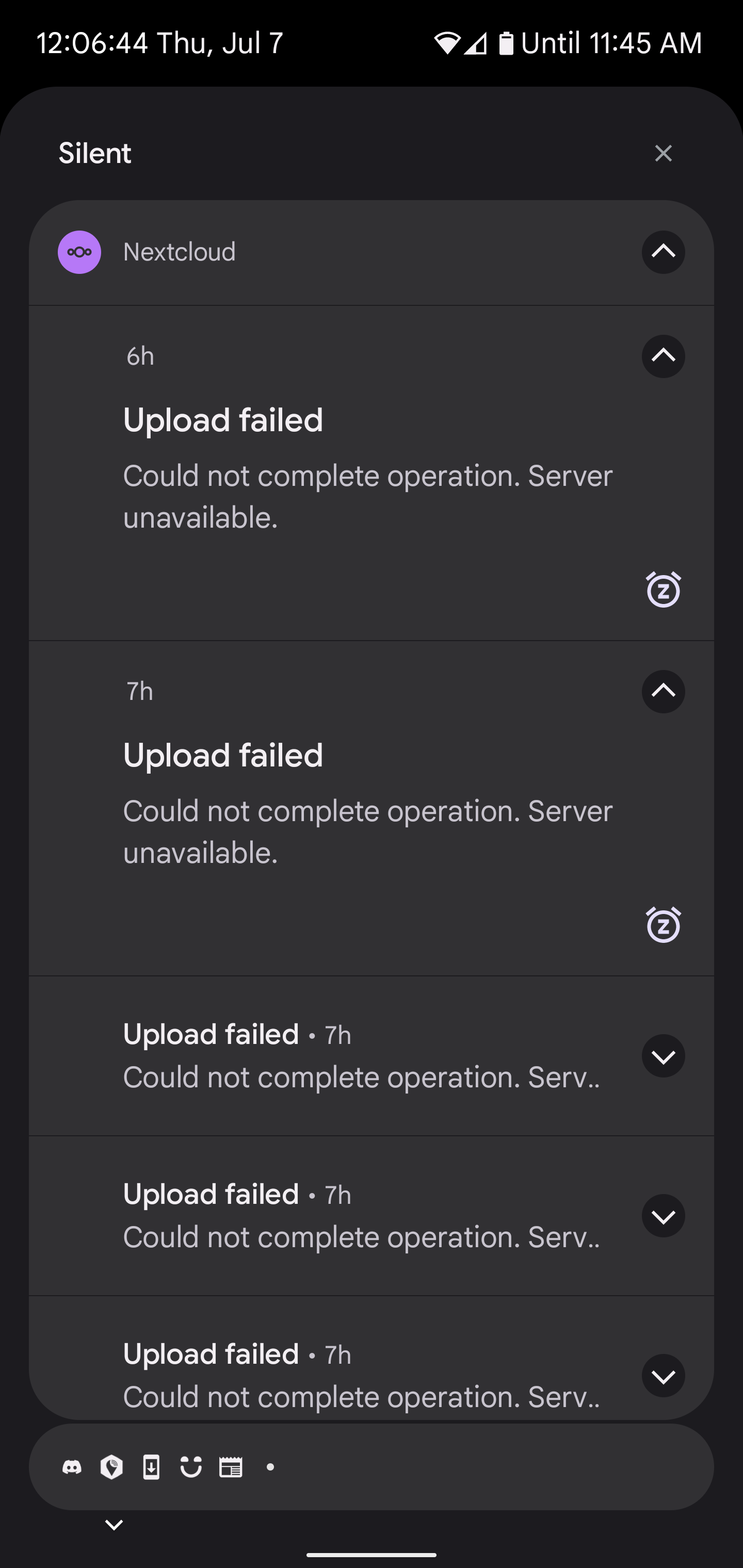743x1568 pixels.
Task: Snooze the 7h Upload failed notification
Action: pyautogui.click(x=663, y=925)
